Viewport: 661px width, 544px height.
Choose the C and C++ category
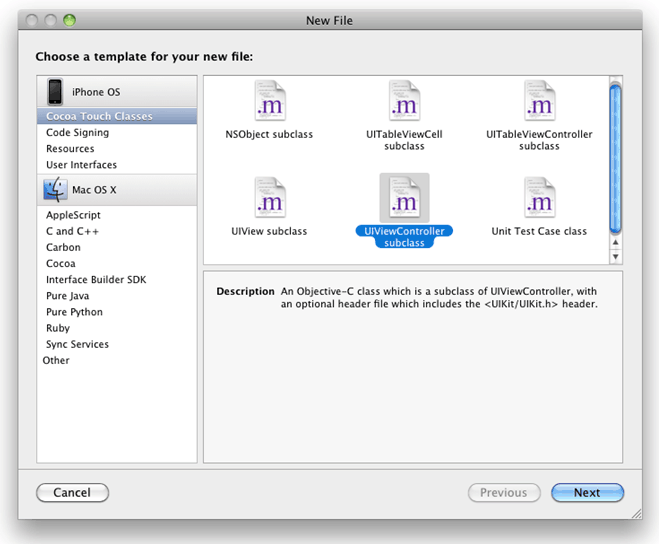[117, 231]
